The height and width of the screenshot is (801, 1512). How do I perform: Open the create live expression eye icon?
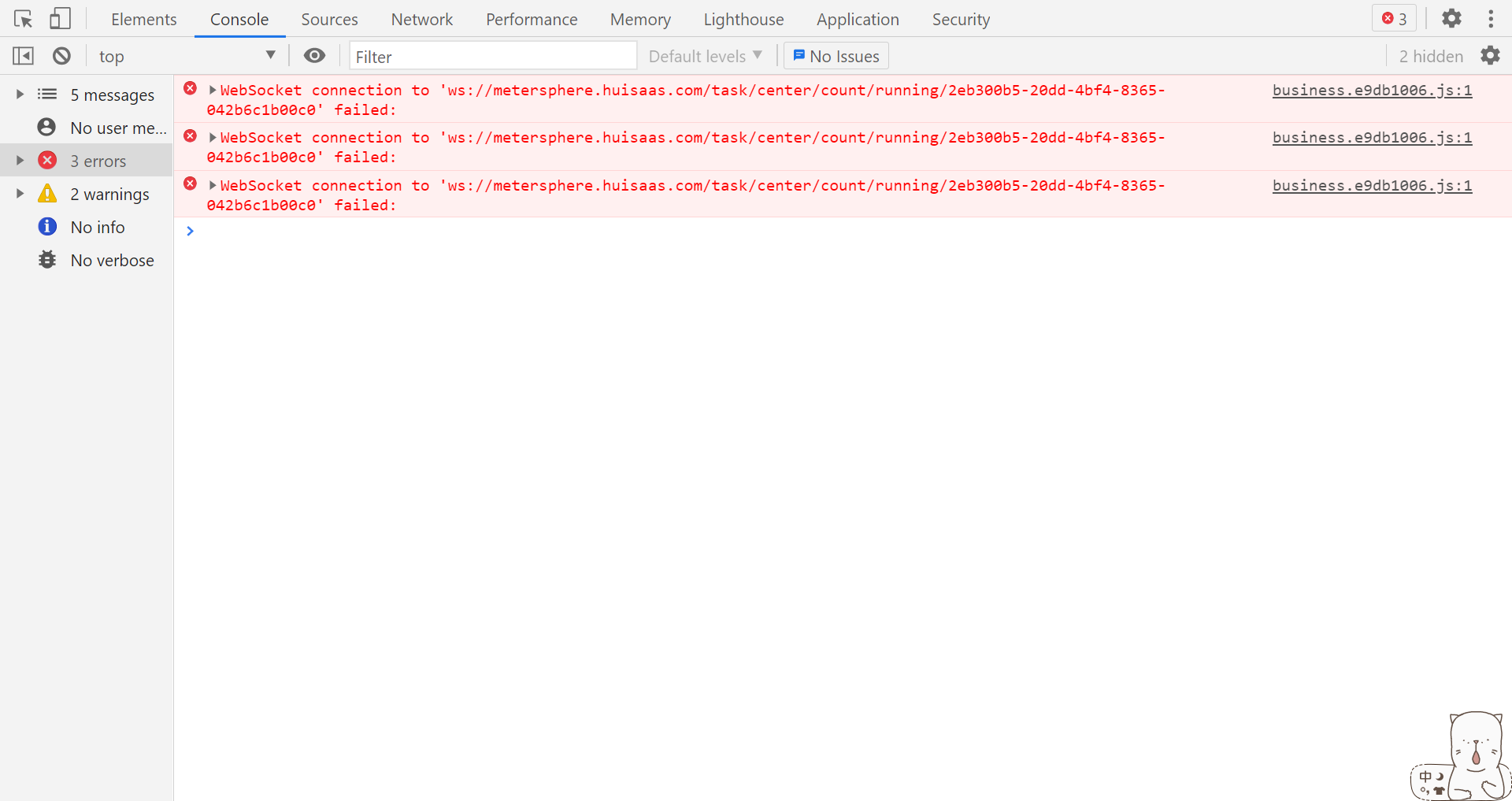[x=314, y=55]
